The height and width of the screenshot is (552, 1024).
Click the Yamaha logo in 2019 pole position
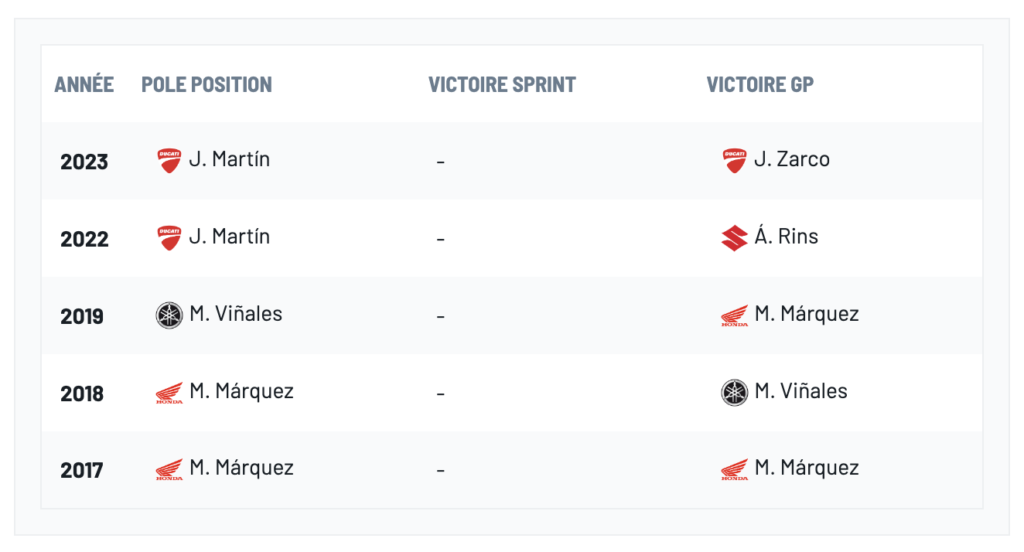(169, 315)
